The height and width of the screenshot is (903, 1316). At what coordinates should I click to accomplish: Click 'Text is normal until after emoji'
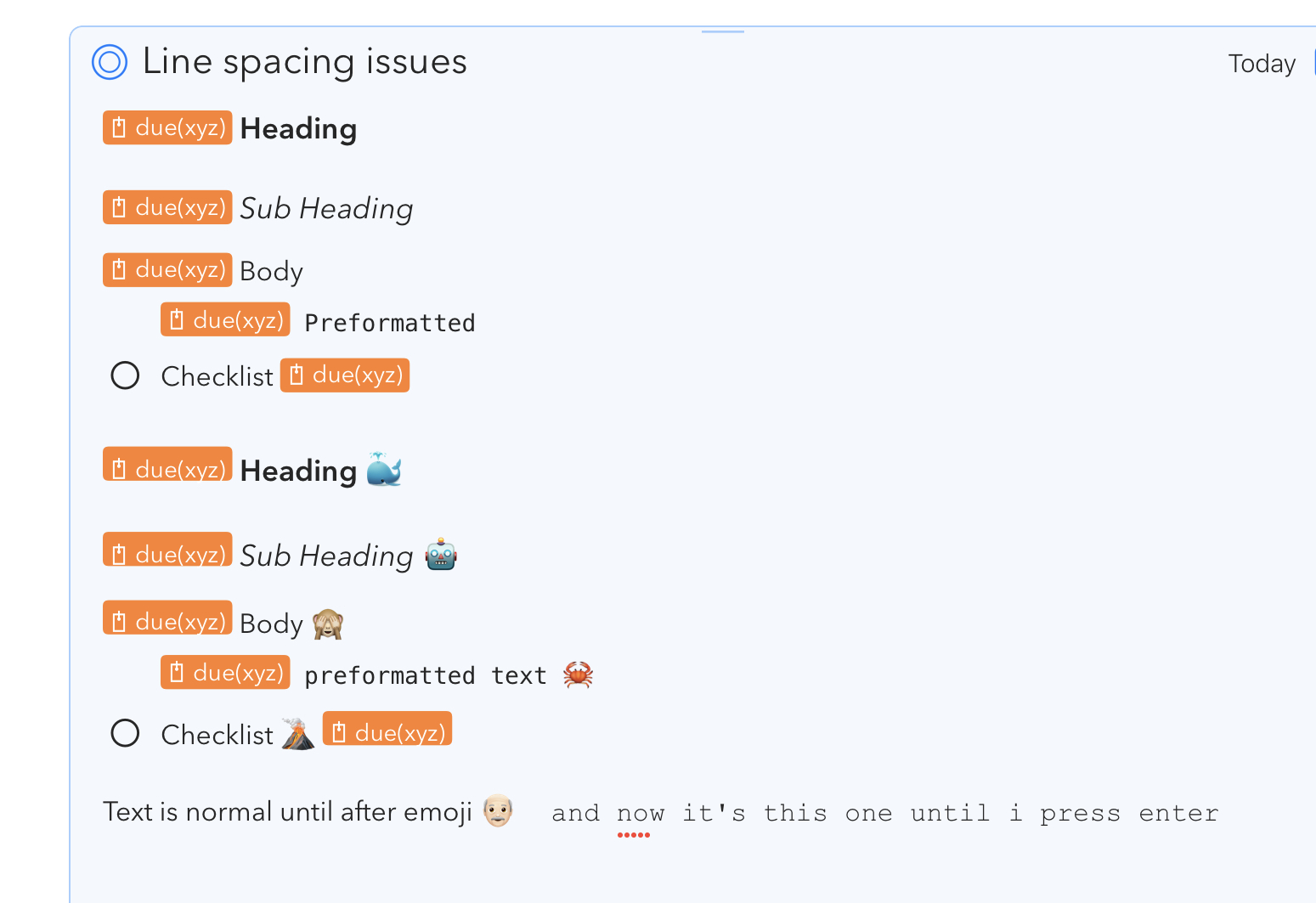point(287,812)
